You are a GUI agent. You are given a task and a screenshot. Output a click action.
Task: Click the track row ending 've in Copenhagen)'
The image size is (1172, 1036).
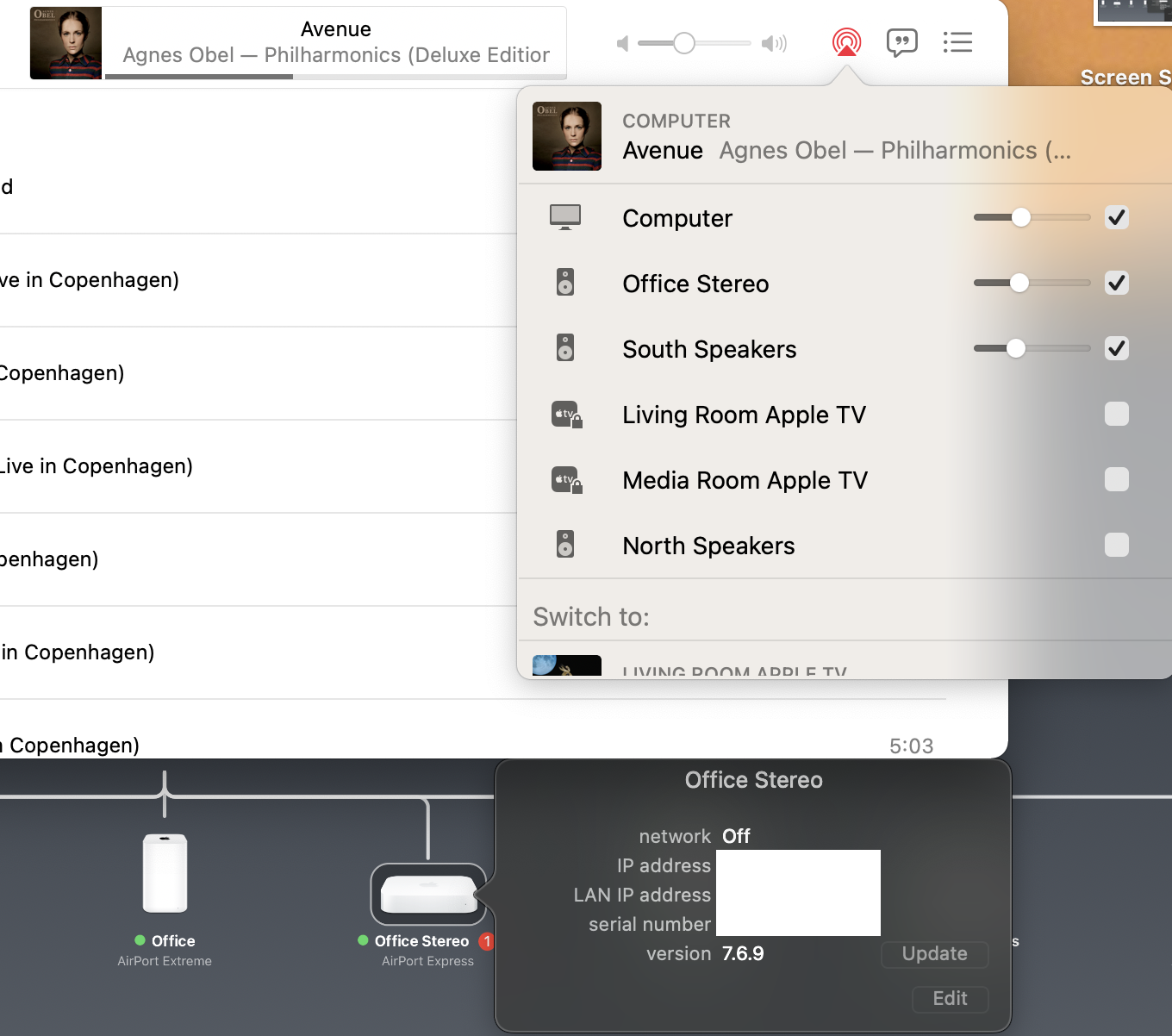(x=259, y=280)
